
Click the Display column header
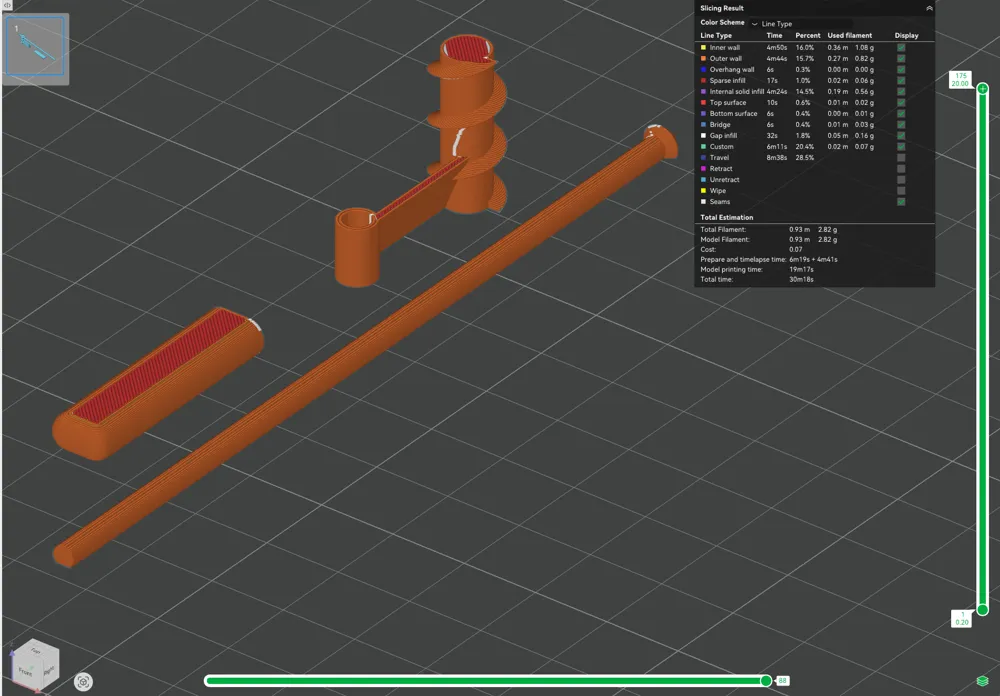906,36
